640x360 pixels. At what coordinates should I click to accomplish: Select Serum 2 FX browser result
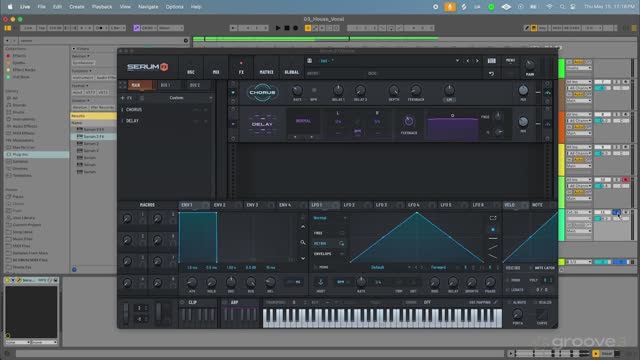[93, 136]
